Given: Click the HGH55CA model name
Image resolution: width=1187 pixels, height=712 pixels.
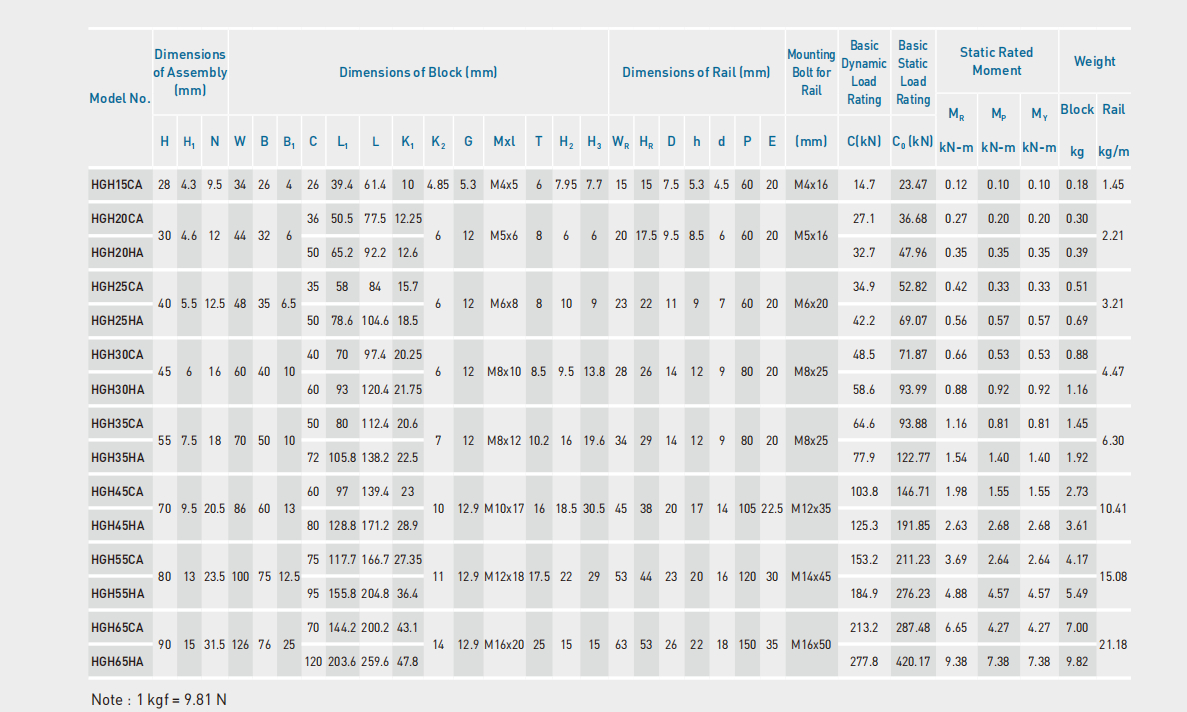Looking at the screenshot, I should tap(117, 560).
